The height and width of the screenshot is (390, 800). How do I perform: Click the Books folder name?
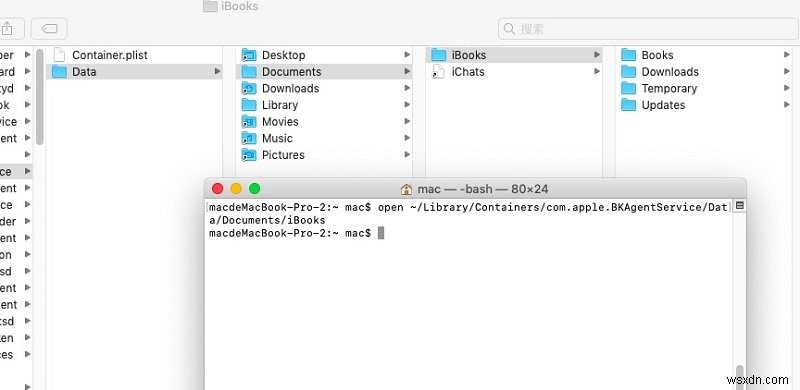[x=658, y=55]
